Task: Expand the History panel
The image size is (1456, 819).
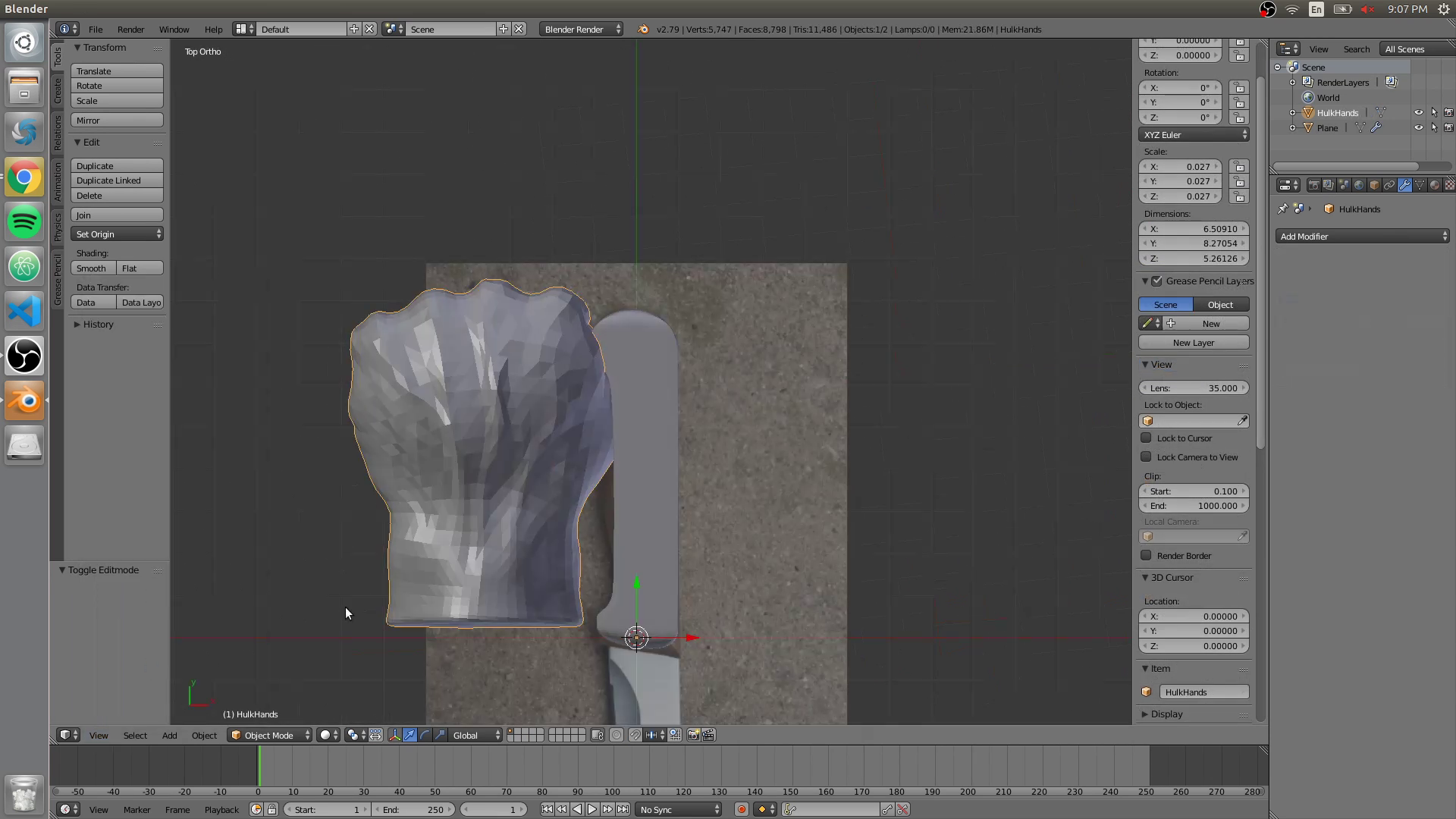Action: coord(93,325)
